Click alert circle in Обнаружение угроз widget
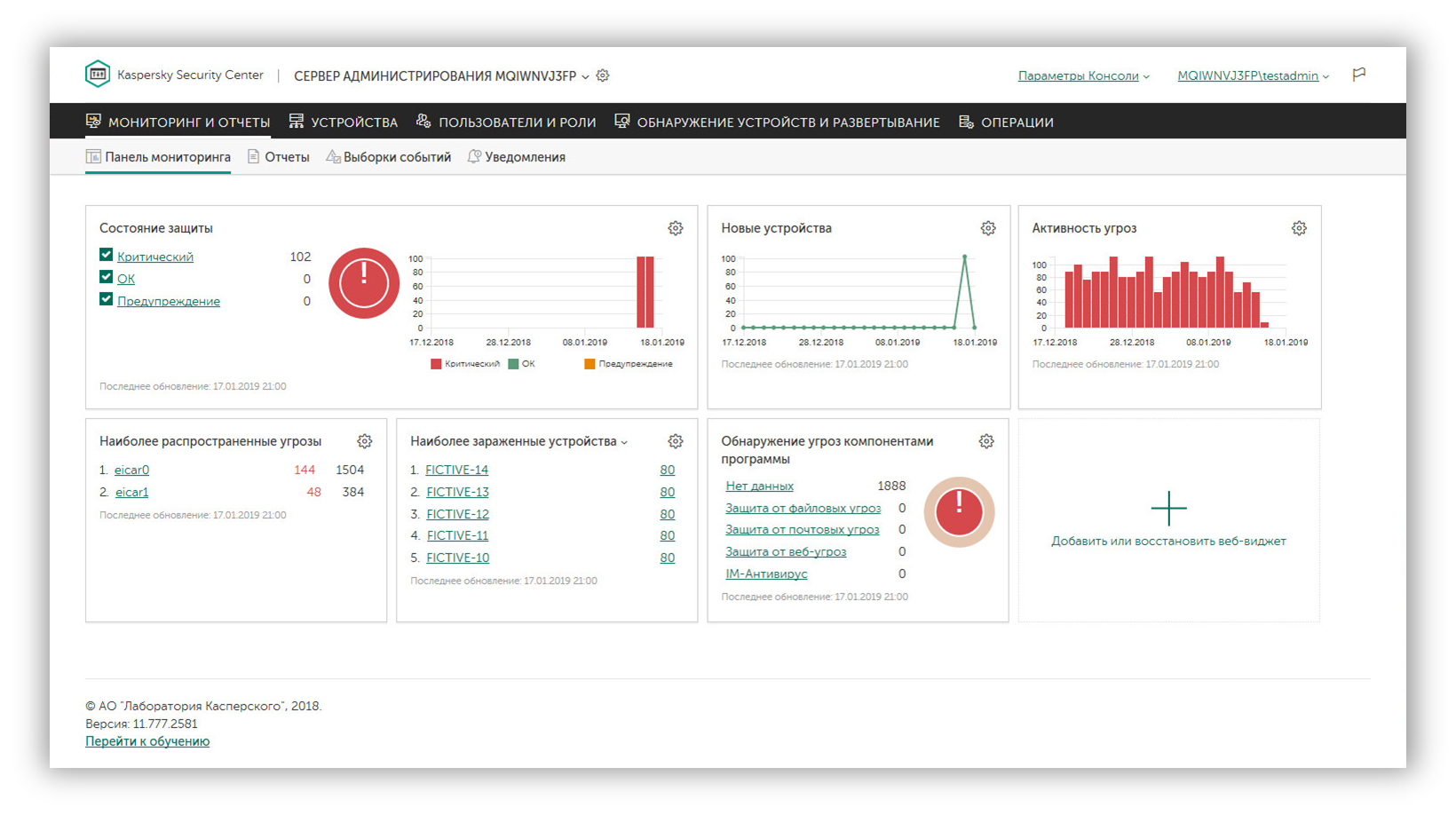The width and height of the screenshot is (1456, 815). tap(959, 512)
